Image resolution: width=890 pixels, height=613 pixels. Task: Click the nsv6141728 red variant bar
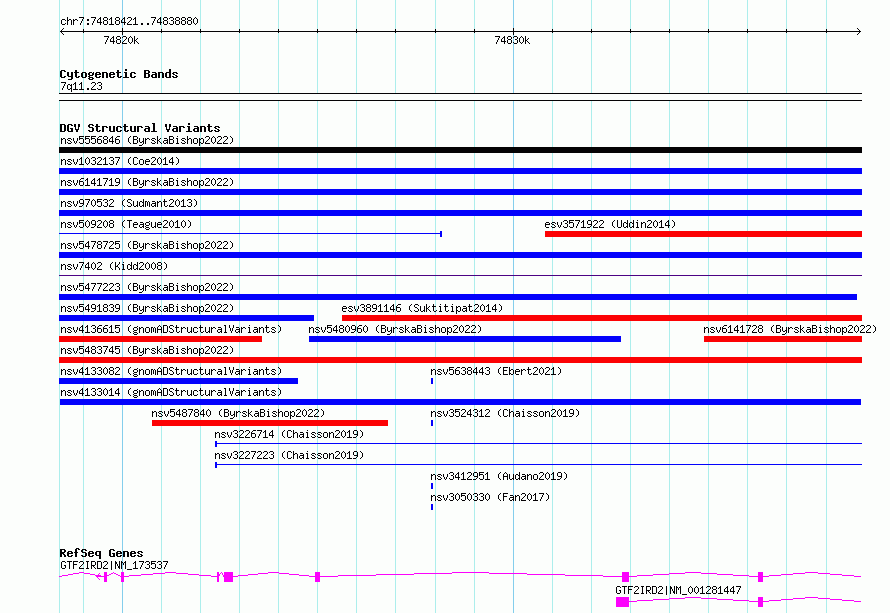coord(783,339)
